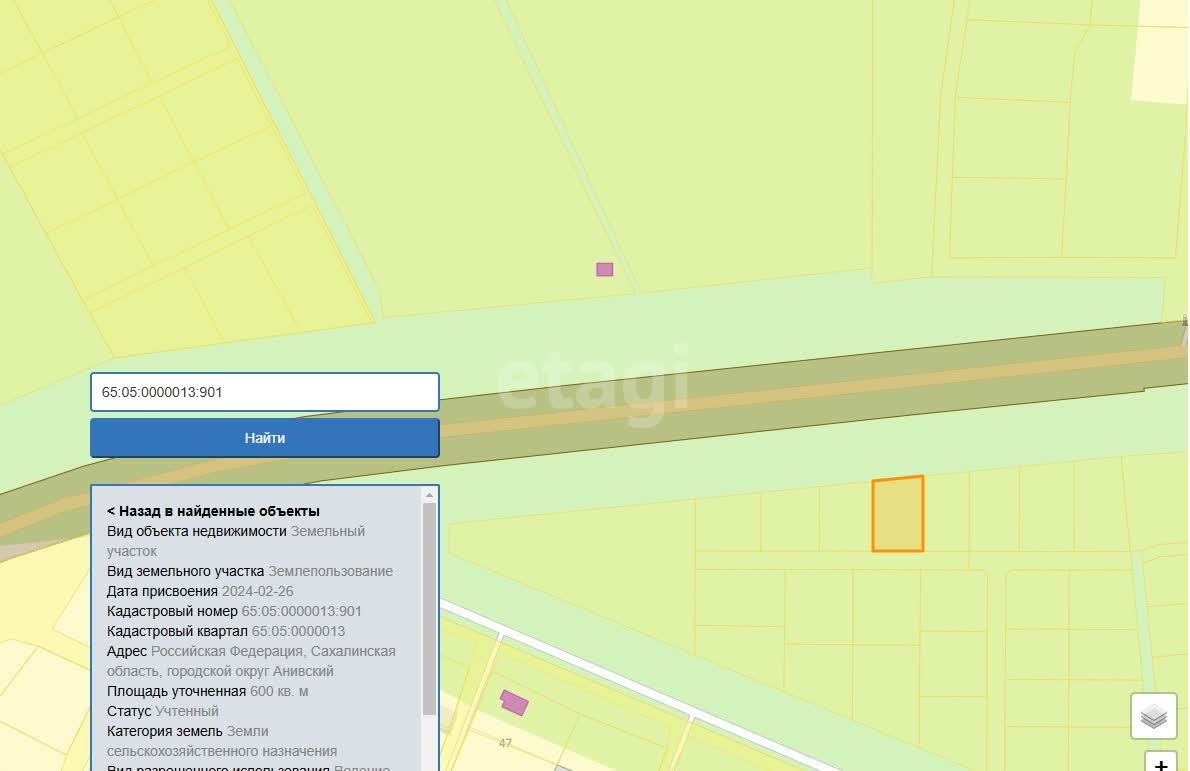Screen dimensions: 1190x771
Task: Click the Дата присвоения 2024-02-26 entry
Action: coord(200,591)
